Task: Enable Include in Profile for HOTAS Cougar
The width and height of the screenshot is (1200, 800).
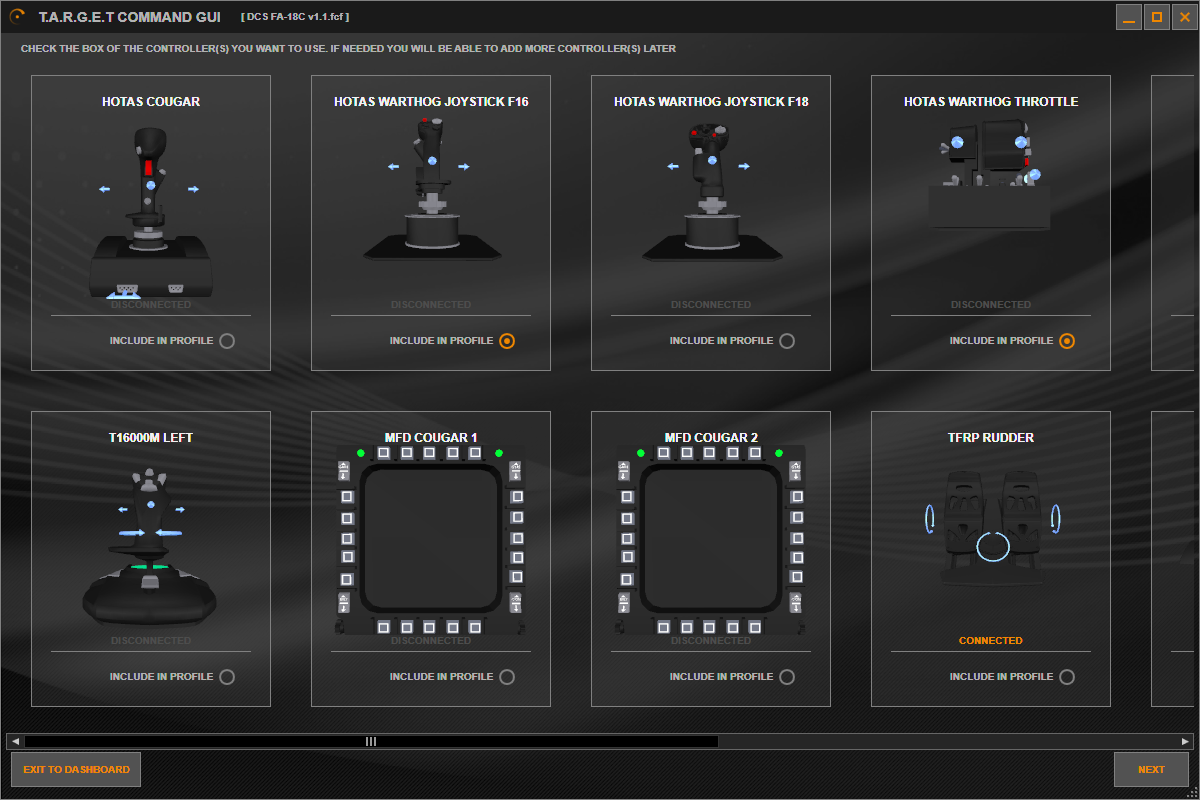Action: [x=227, y=341]
